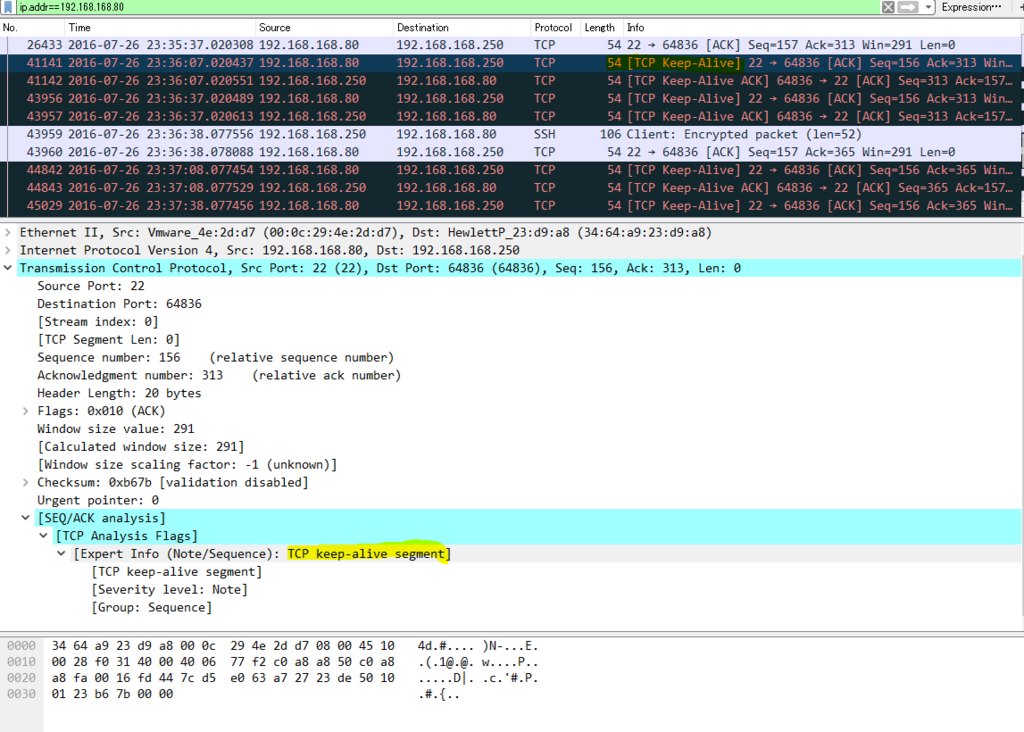Open the filter history dropdown arrow
Viewport: 1024px width, 732px height.
pyautogui.click(x=928, y=6)
